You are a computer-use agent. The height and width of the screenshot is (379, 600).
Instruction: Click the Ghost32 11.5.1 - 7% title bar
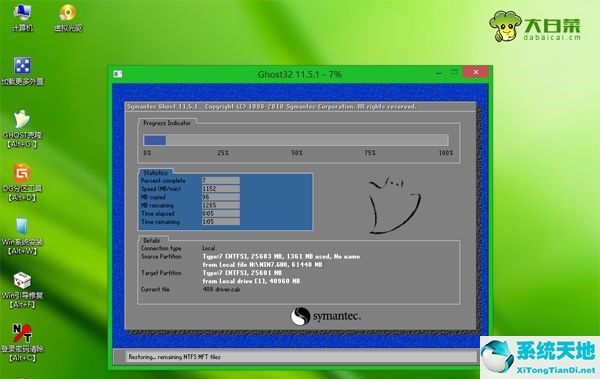point(300,74)
